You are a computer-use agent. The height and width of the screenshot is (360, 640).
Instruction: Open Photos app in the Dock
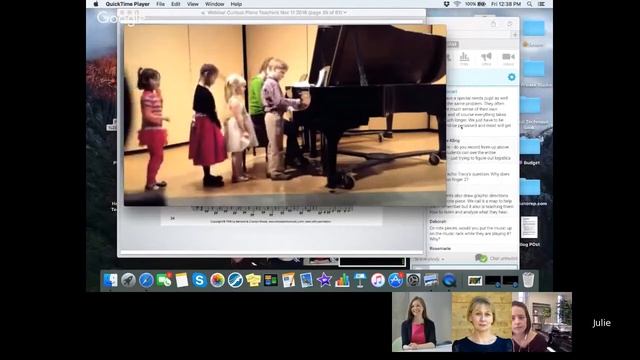pyautogui.click(x=217, y=280)
